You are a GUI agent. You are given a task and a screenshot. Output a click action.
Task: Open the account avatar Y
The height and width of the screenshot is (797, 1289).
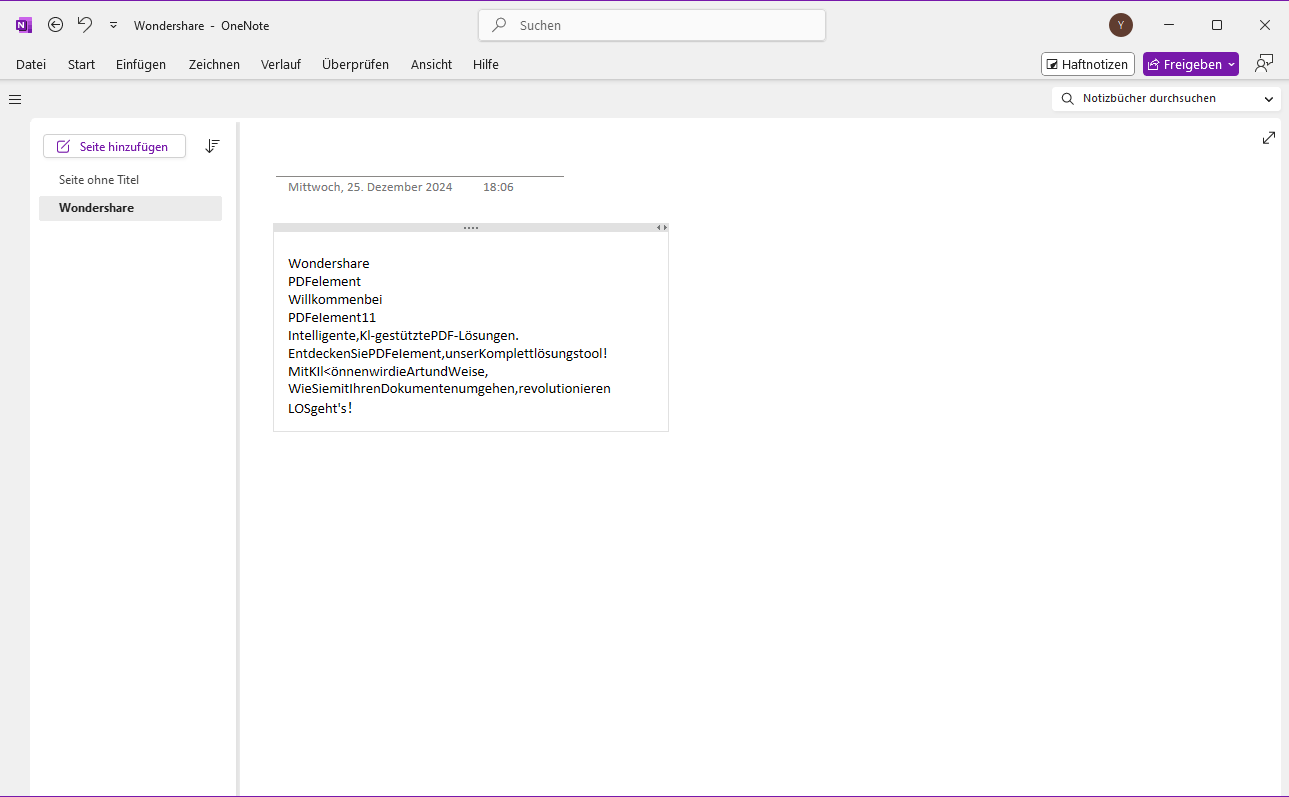point(1121,25)
